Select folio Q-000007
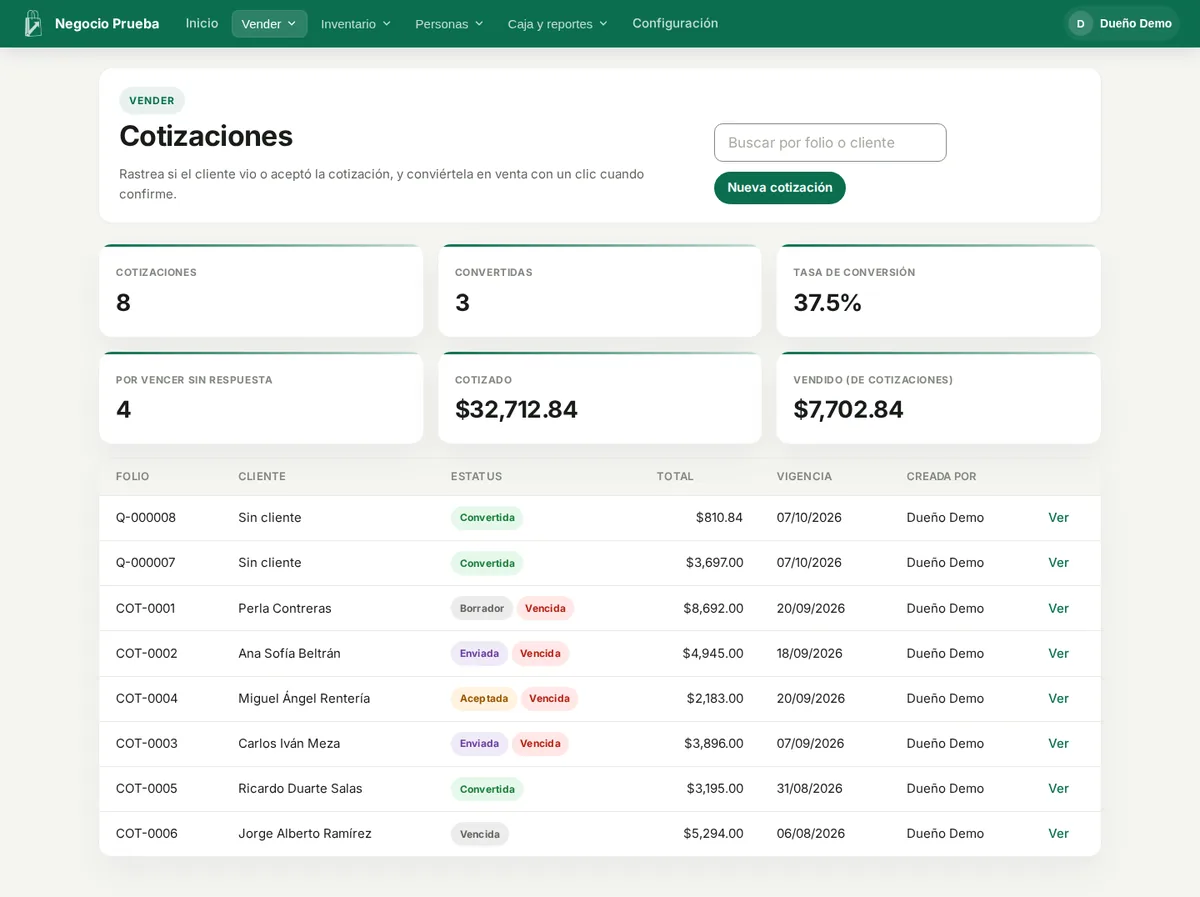The width and height of the screenshot is (1200, 897). pos(146,563)
